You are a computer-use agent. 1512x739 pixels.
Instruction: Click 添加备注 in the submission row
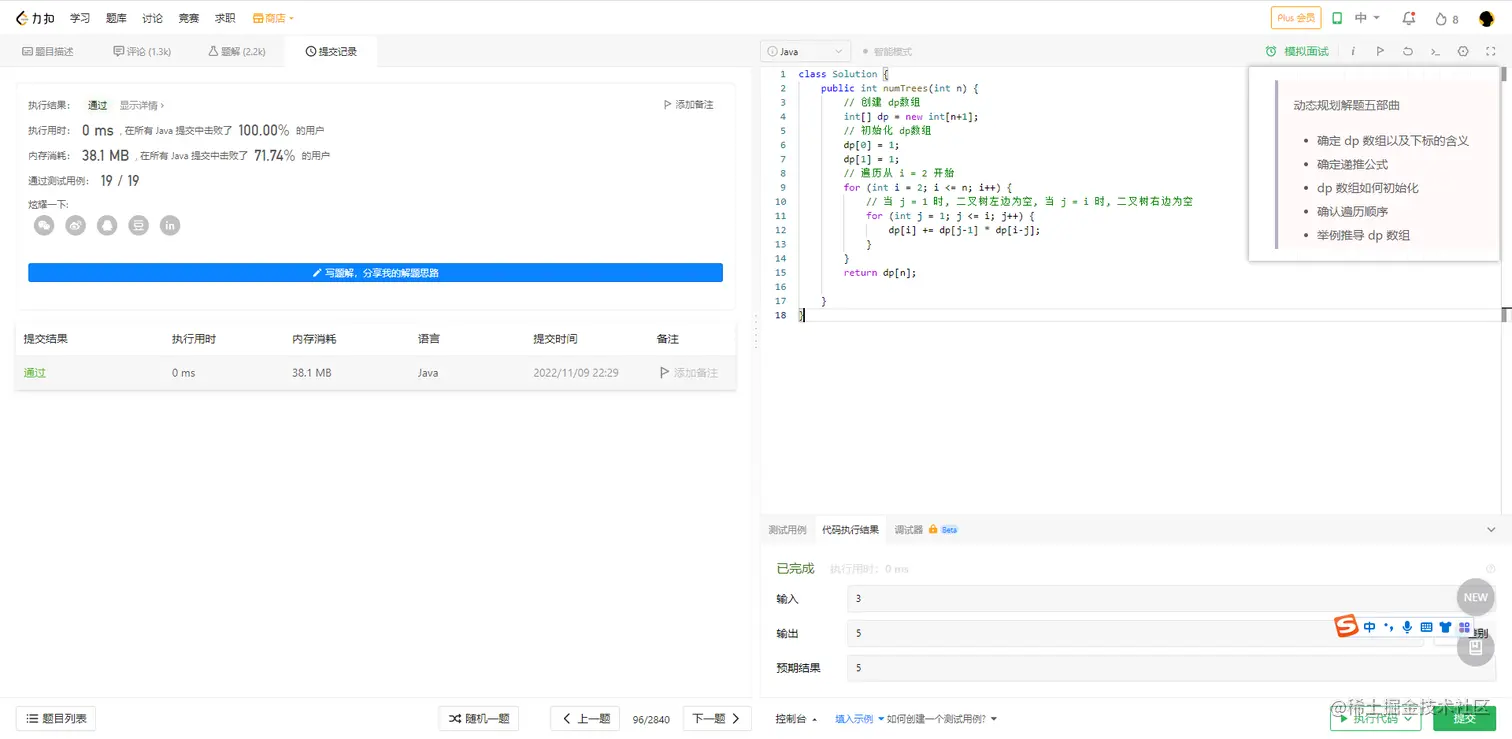pyautogui.click(x=688, y=373)
